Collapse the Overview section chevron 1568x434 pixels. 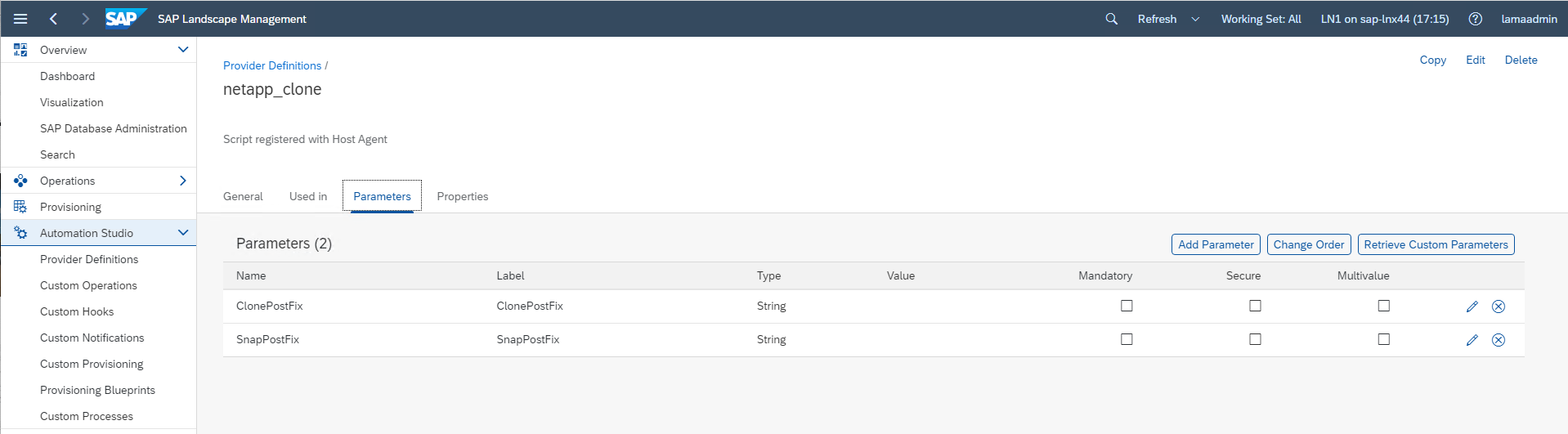pyautogui.click(x=183, y=50)
